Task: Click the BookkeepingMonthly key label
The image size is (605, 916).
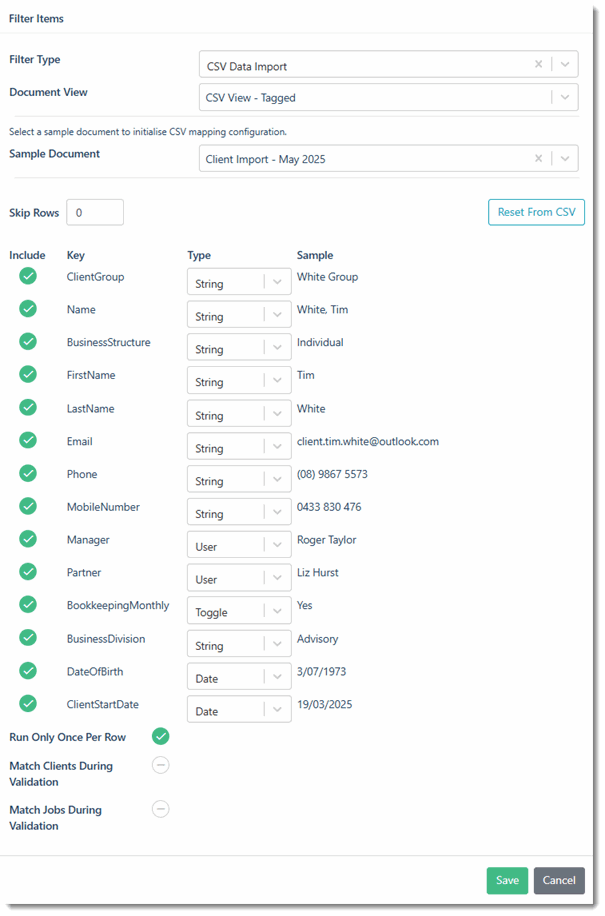Action: pos(118,606)
